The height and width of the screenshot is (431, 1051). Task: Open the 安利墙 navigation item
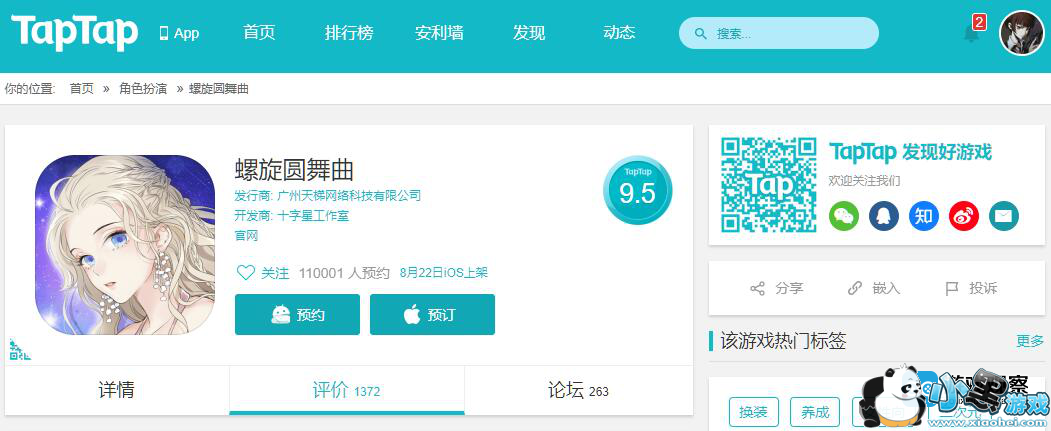point(439,33)
